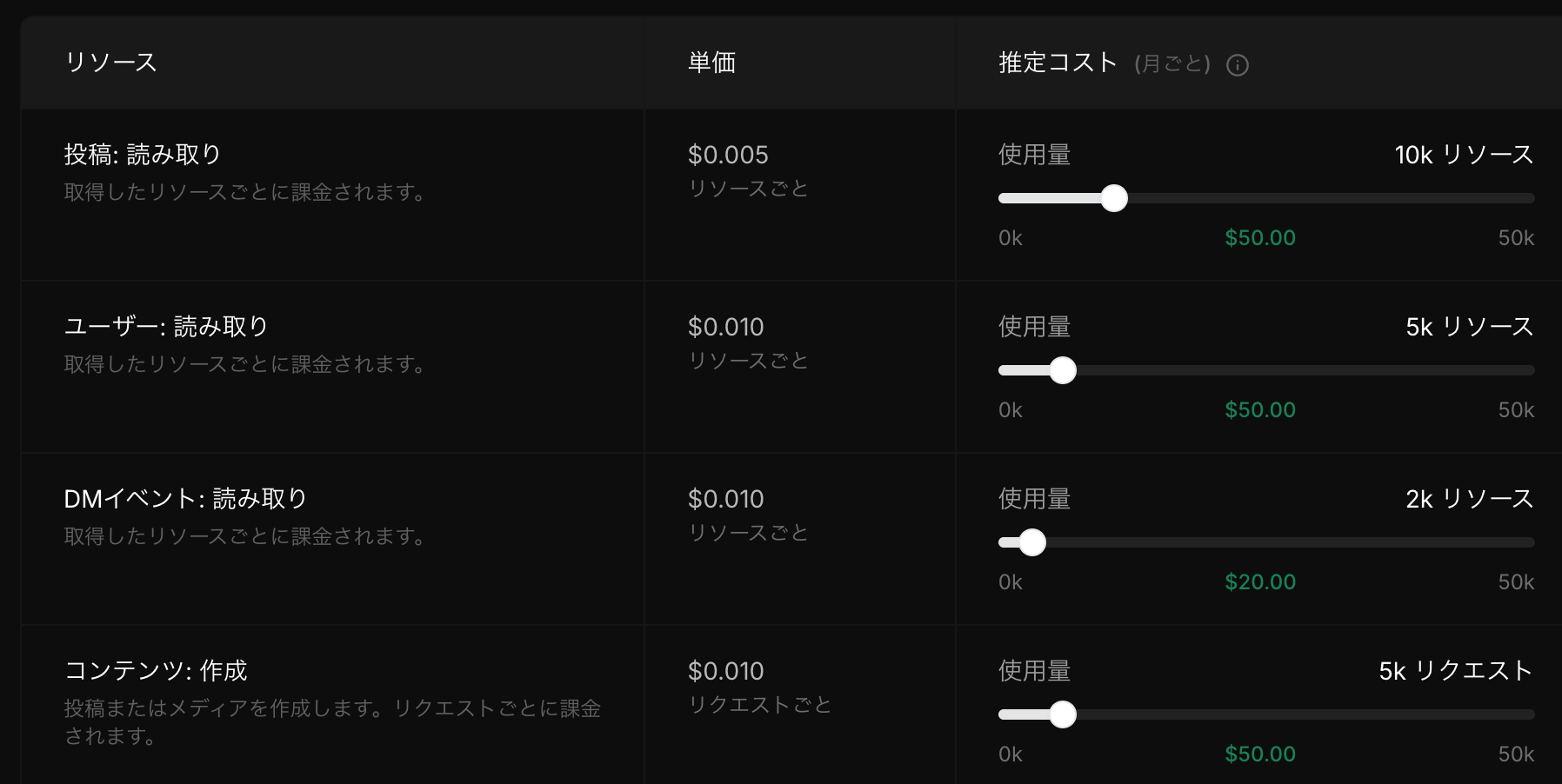Screen dimensions: 1562x784
Task: Click the $0.005 unit price
Action: [728, 155]
